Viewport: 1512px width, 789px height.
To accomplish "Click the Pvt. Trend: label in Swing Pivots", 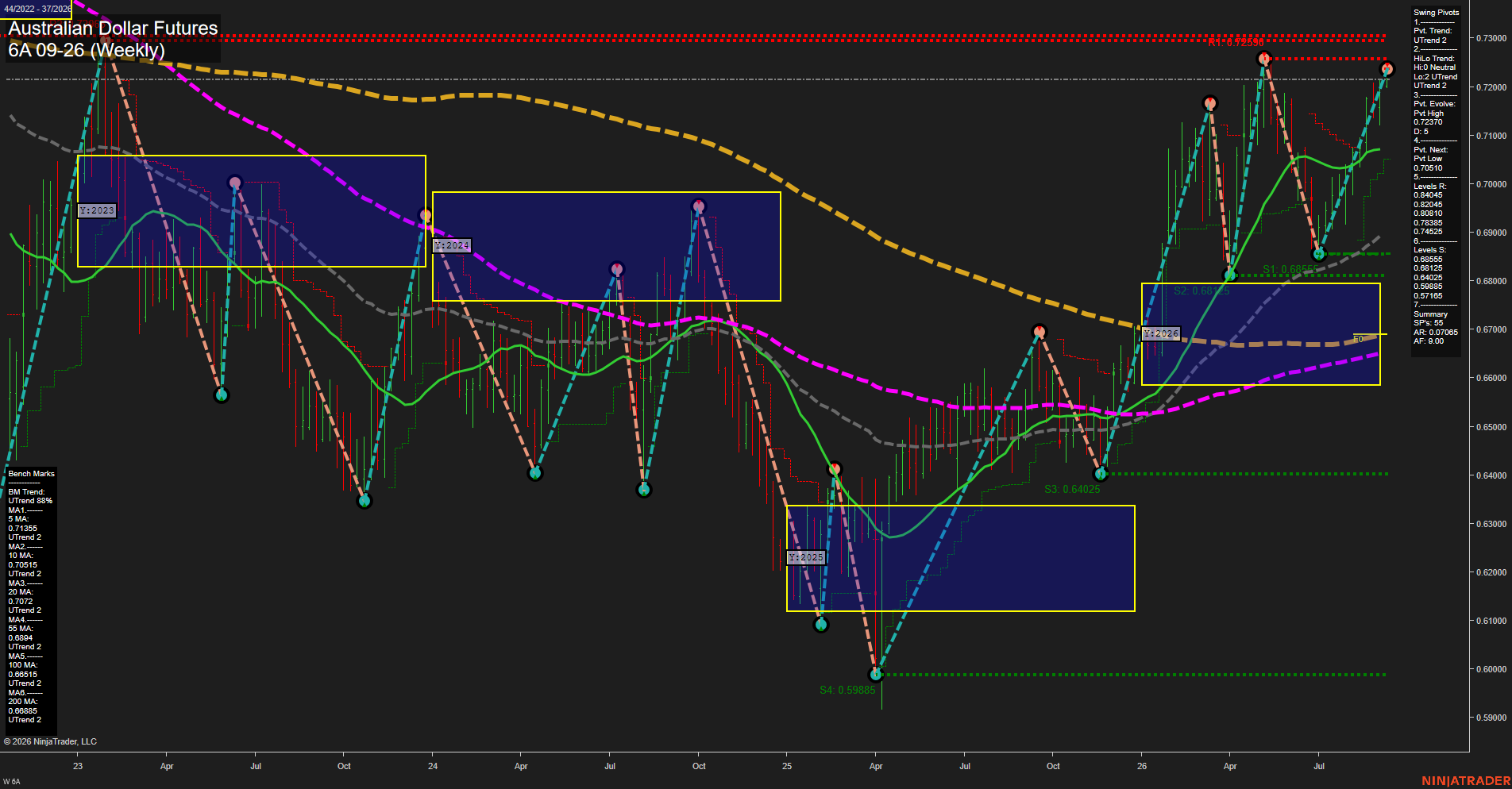I will pos(1433,31).
